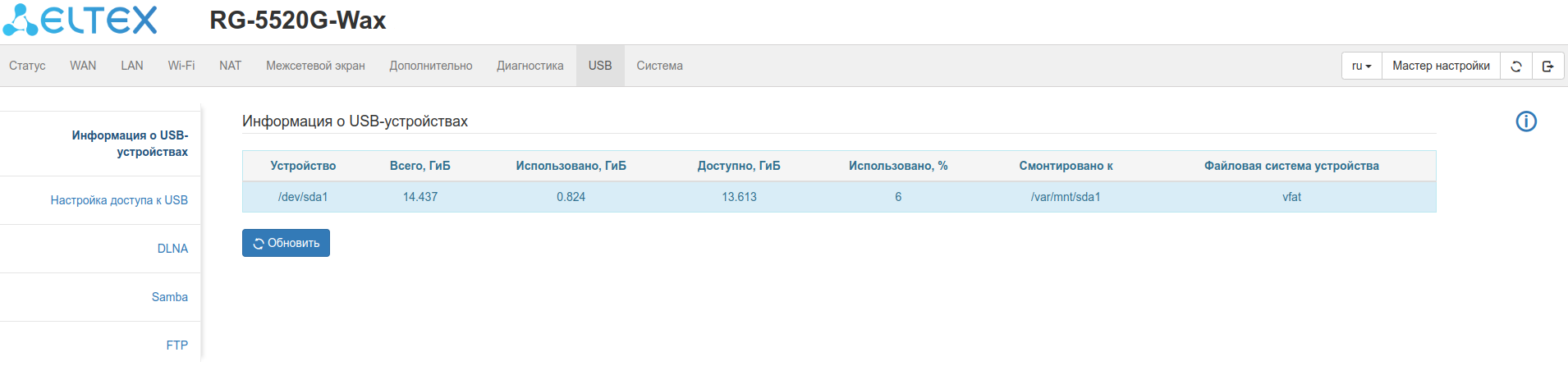Go to the Система tab
The width and height of the screenshot is (1568, 366).
coord(659,66)
